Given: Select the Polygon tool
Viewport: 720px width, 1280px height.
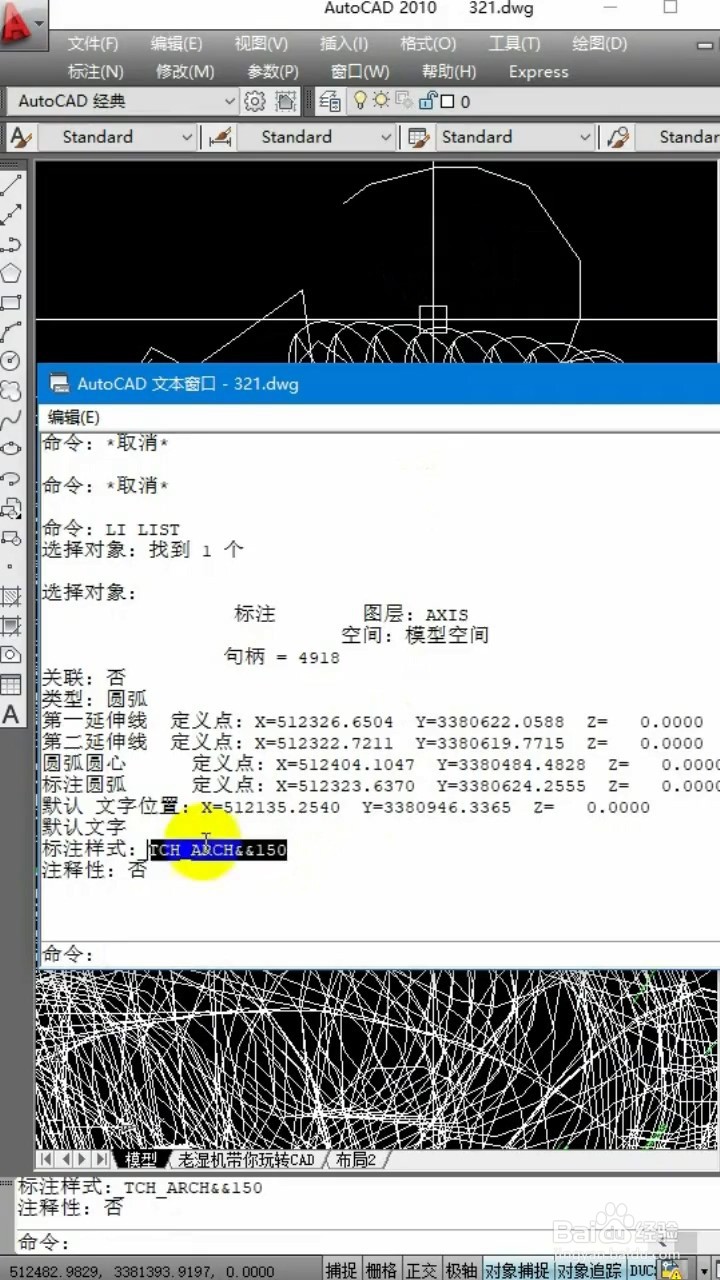Looking at the screenshot, I should (x=11, y=272).
